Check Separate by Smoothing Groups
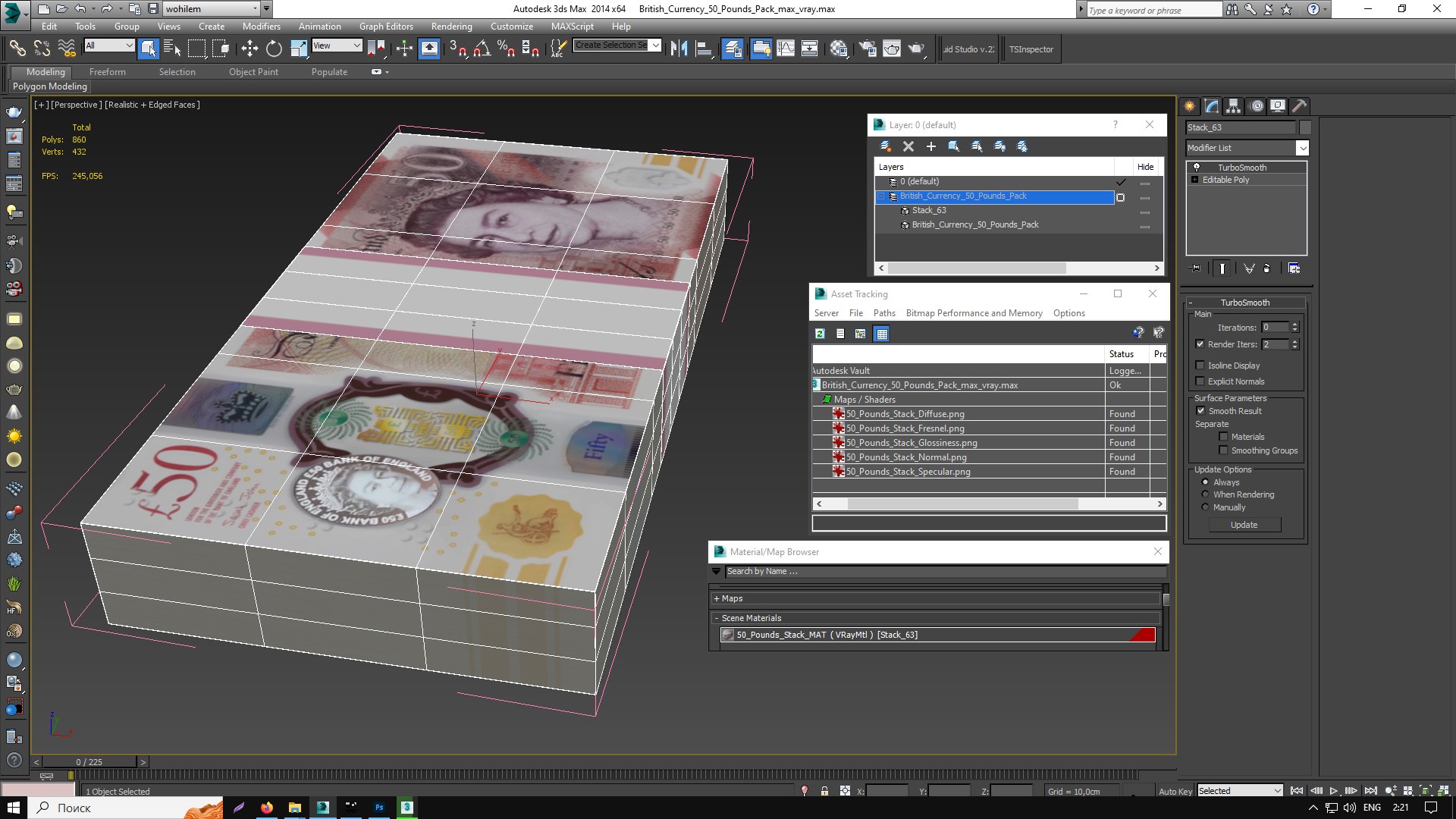The height and width of the screenshot is (819, 1456). (x=1223, y=450)
